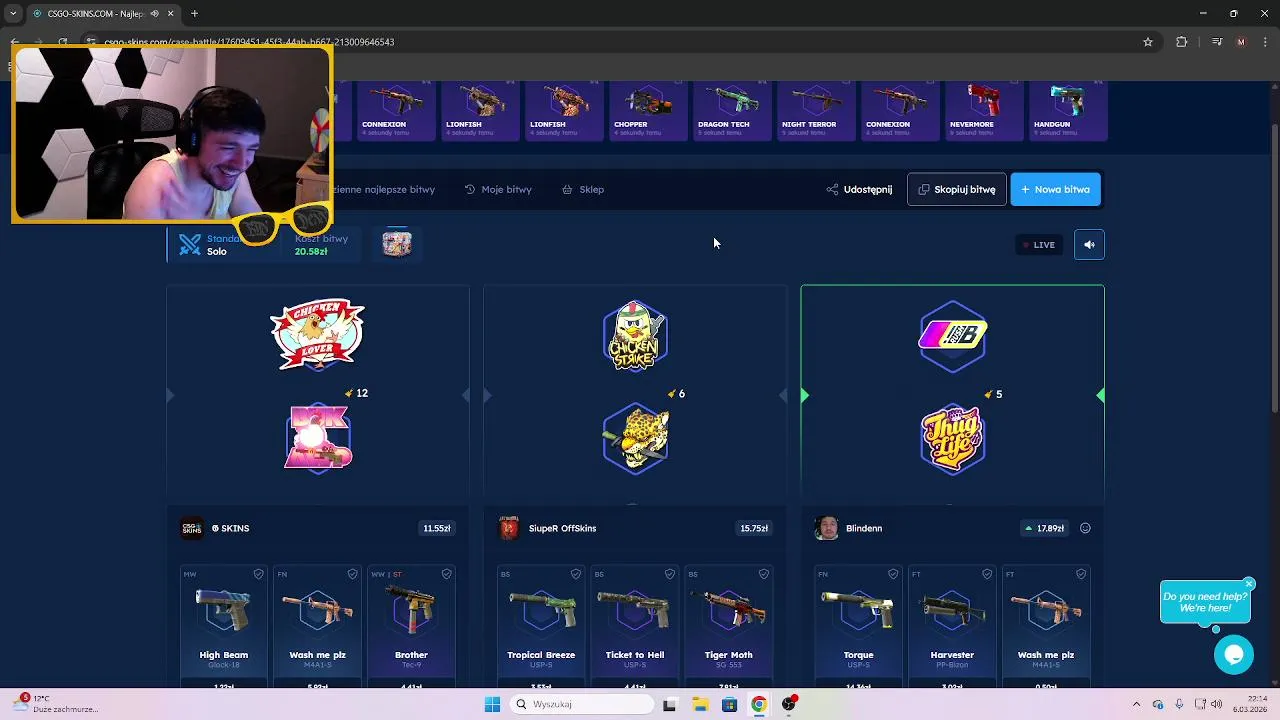Image resolution: width=1280 pixels, height=720 pixels.
Task: Toggle shield check on High Beam card
Action: (258, 574)
